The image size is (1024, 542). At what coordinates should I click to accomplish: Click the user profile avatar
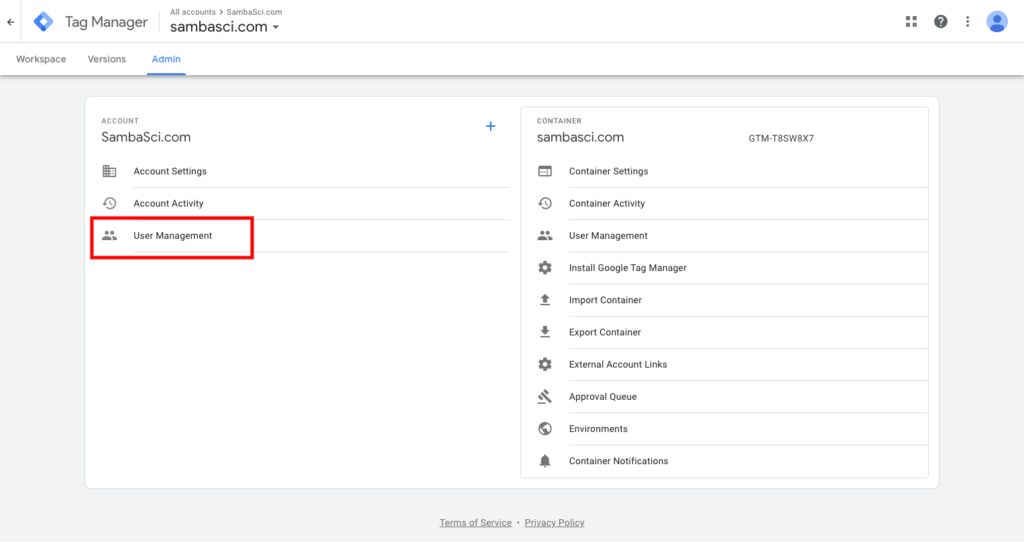tap(997, 22)
